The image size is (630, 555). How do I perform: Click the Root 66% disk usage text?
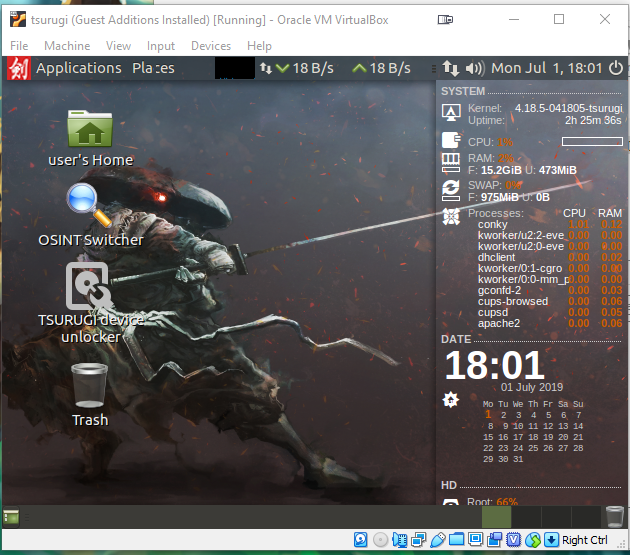492,502
